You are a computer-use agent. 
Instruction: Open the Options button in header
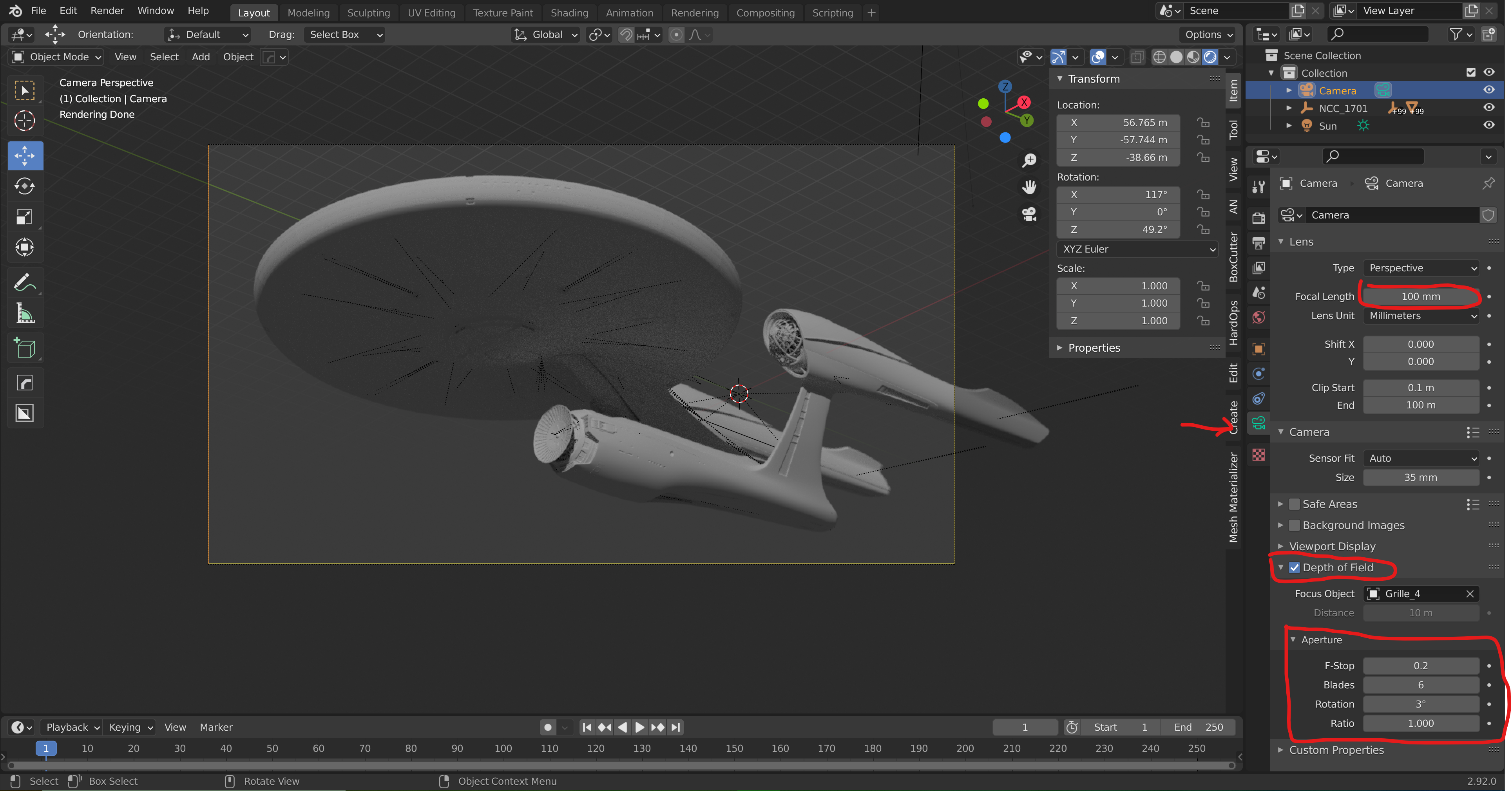1208,34
